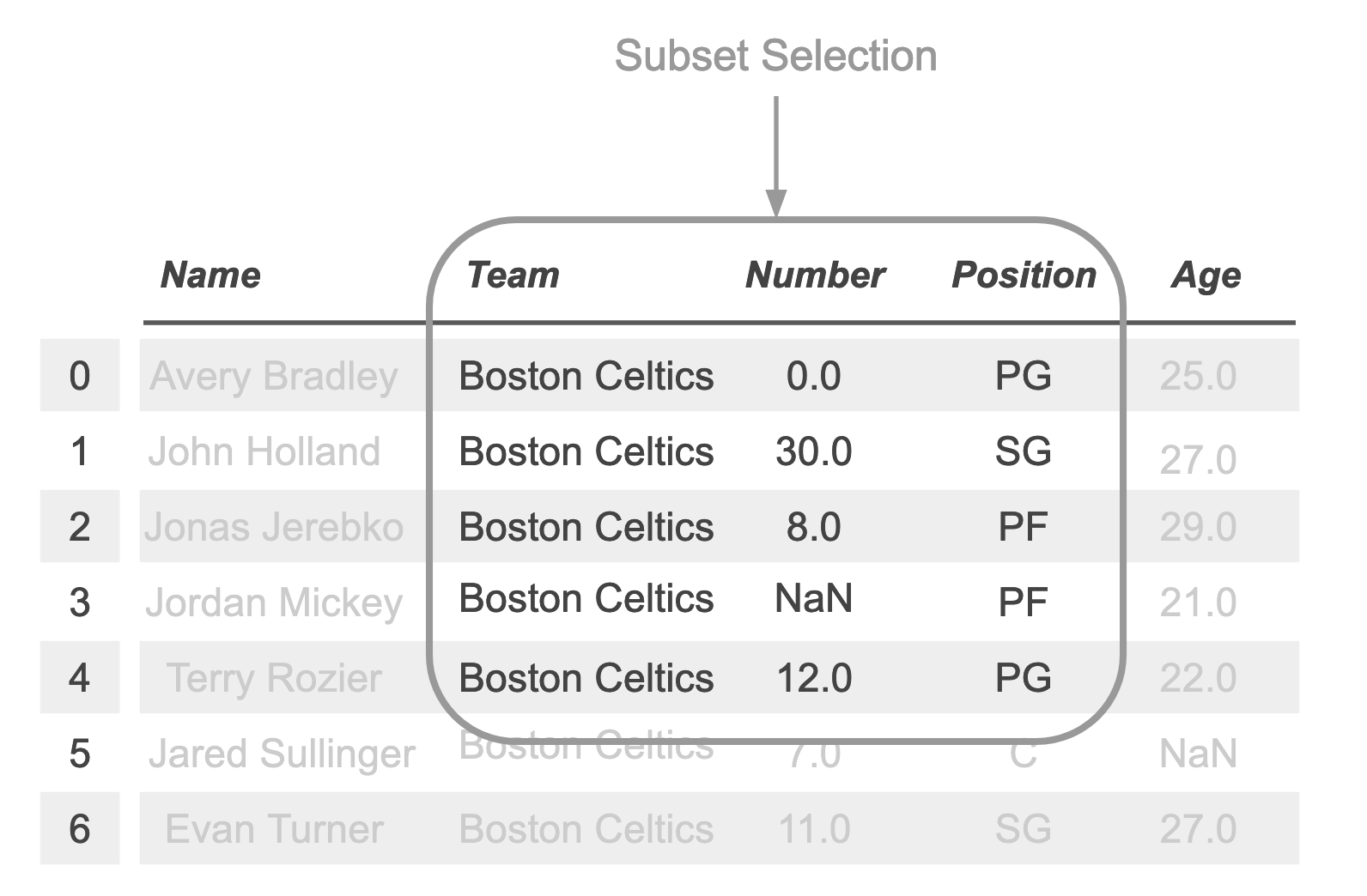The width and height of the screenshot is (1367, 896).
Task: Click the NaN value in Number column
Action: [813, 598]
